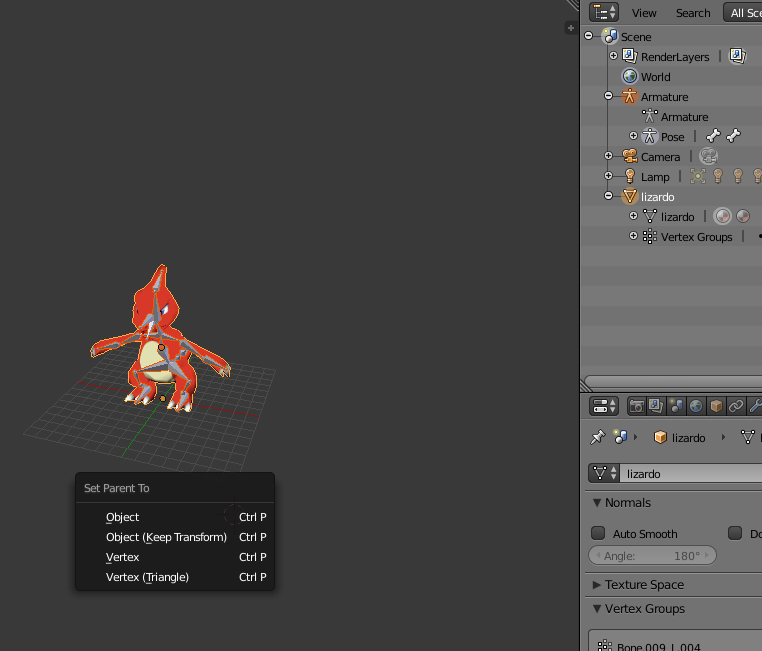762x651 pixels.
Task: Open the Search menu in Outliner header
Action: pyautogui.click(x=693, y=13)
